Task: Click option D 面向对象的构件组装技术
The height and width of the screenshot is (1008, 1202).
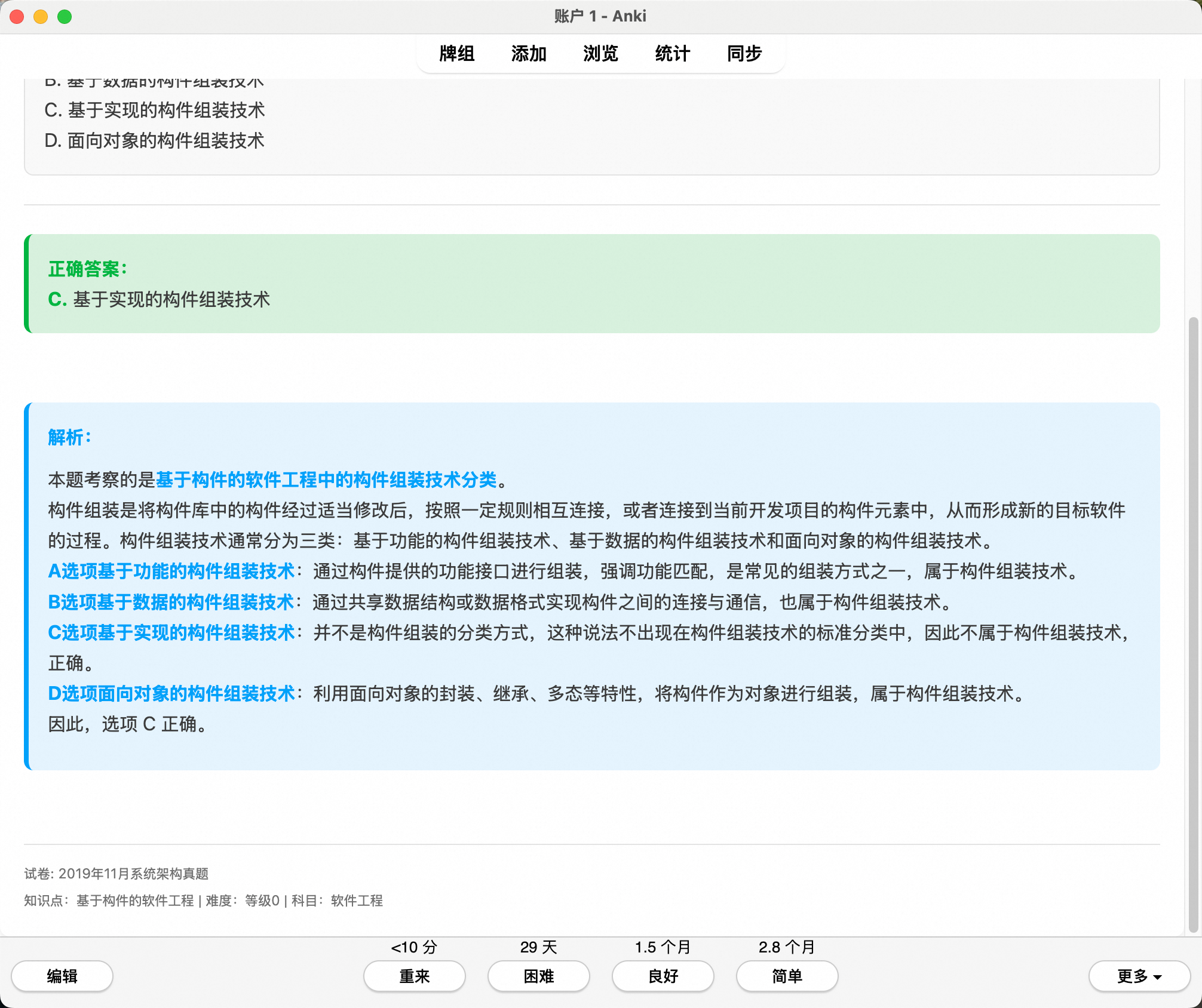Action: pyautogui.click(x=154, y=141)
